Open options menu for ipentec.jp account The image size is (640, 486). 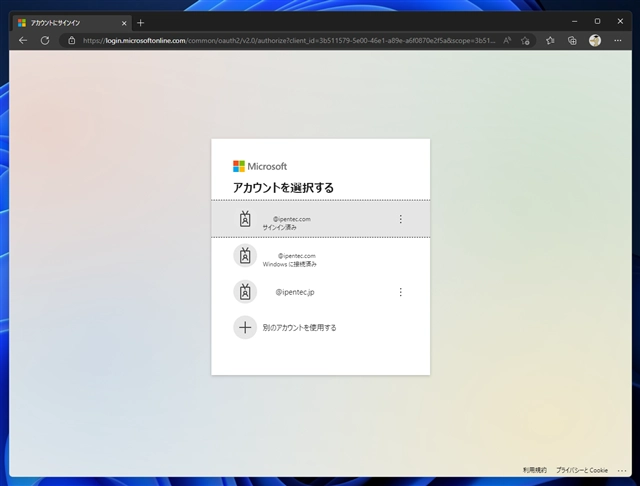tap(400, 292)
